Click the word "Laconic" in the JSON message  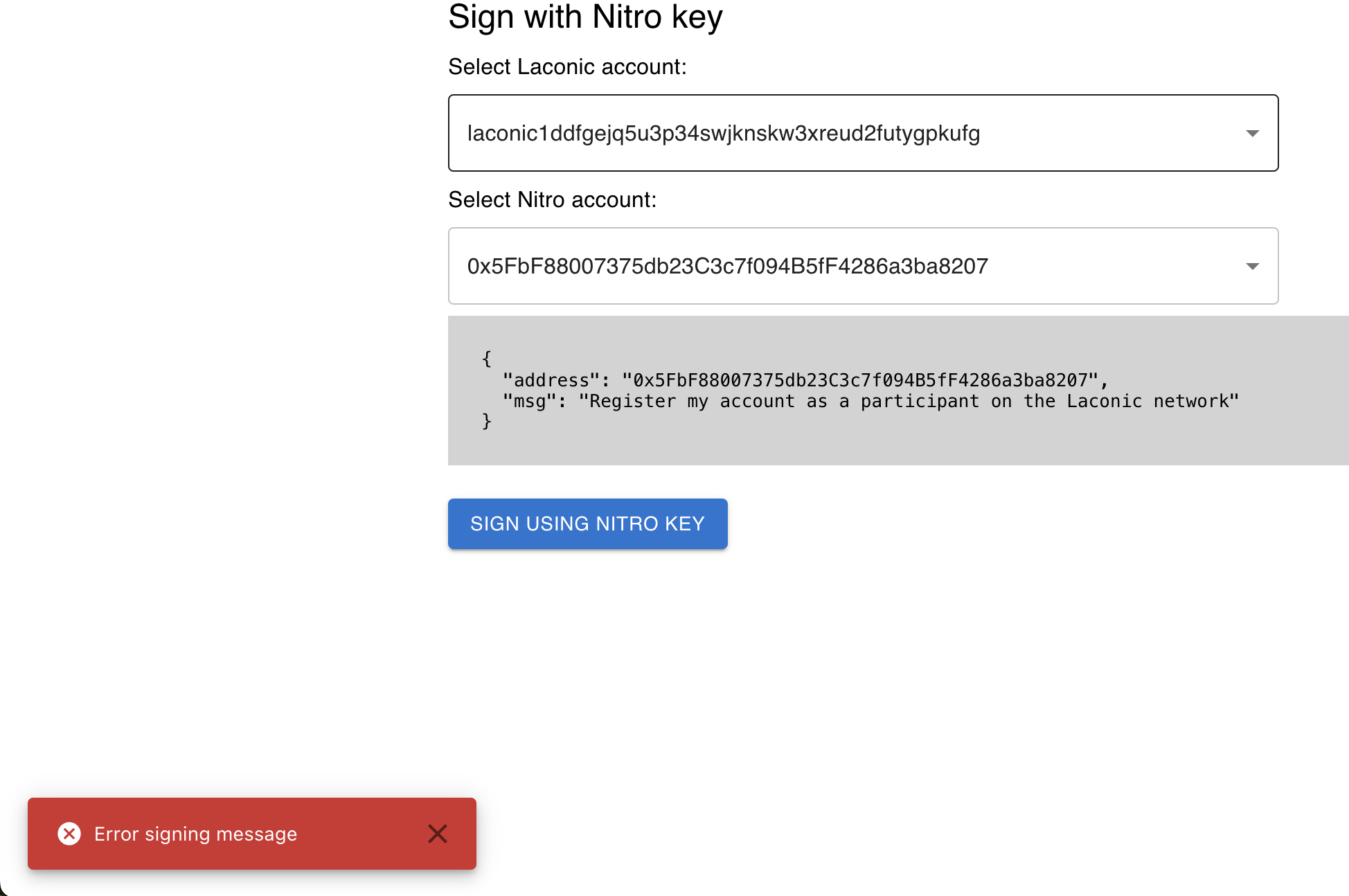pyautogui.click(x=1104, y=401)
